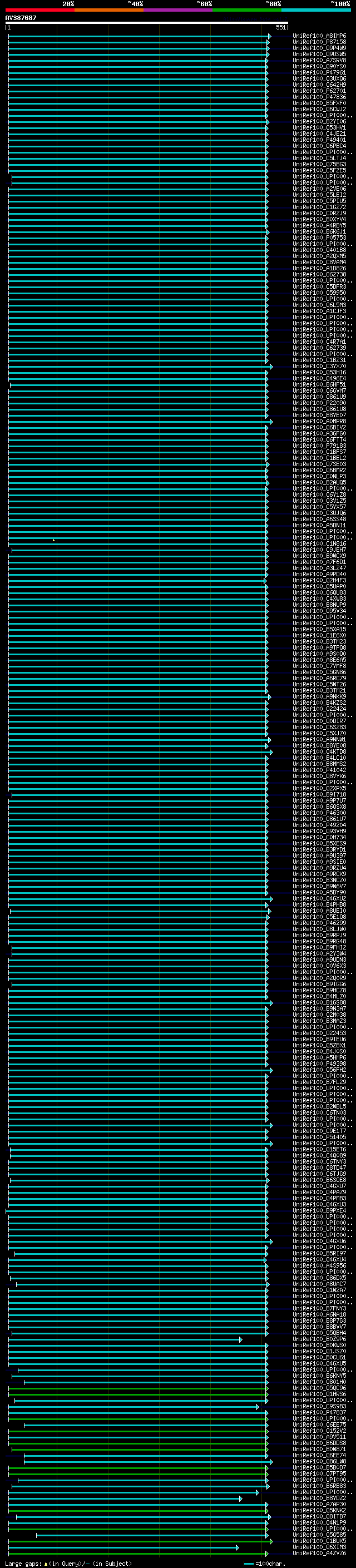
Task: Open hit UniRef100_A8IMP6
Action: (319, 36)
